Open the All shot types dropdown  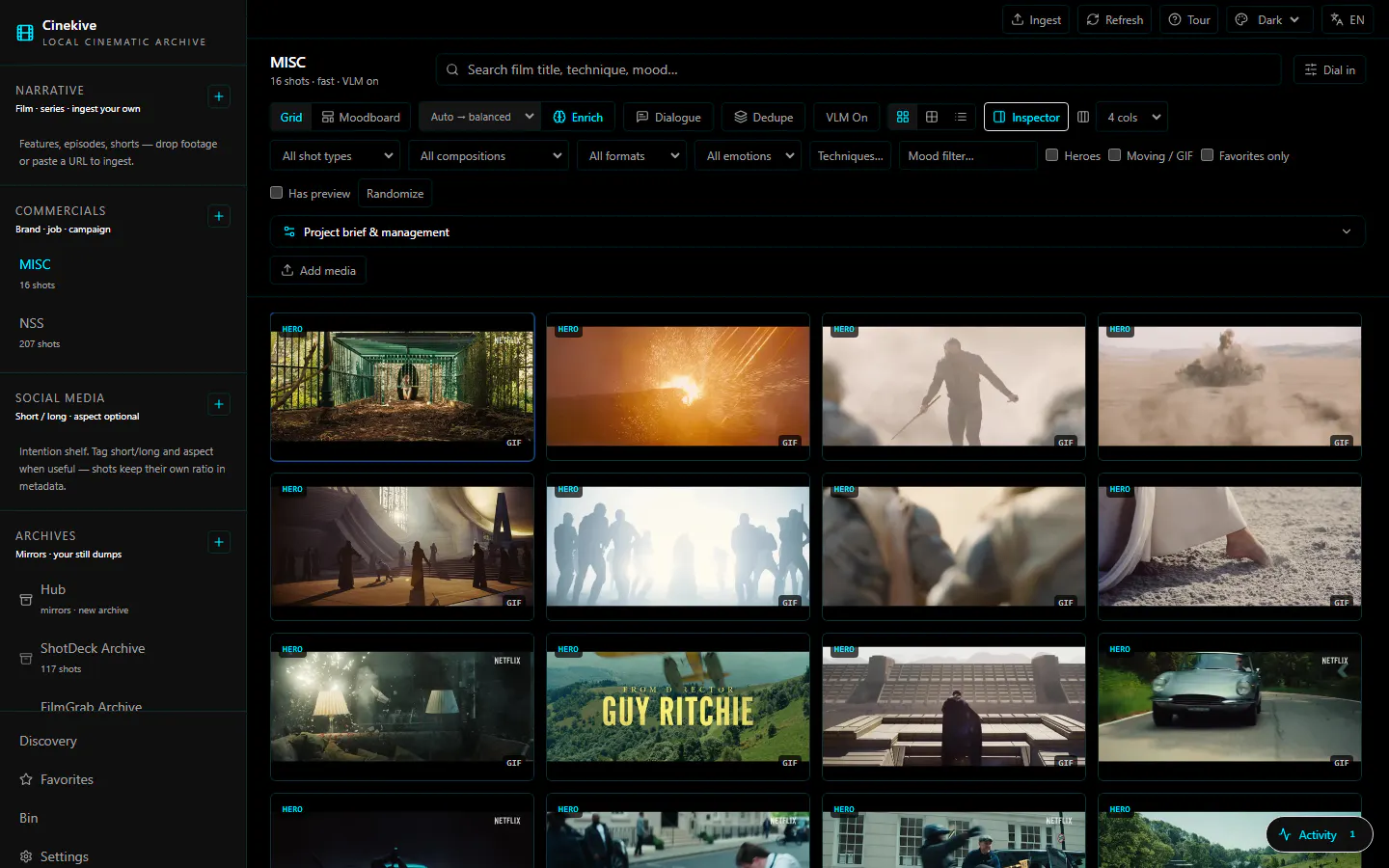click(x=337, y=155)
